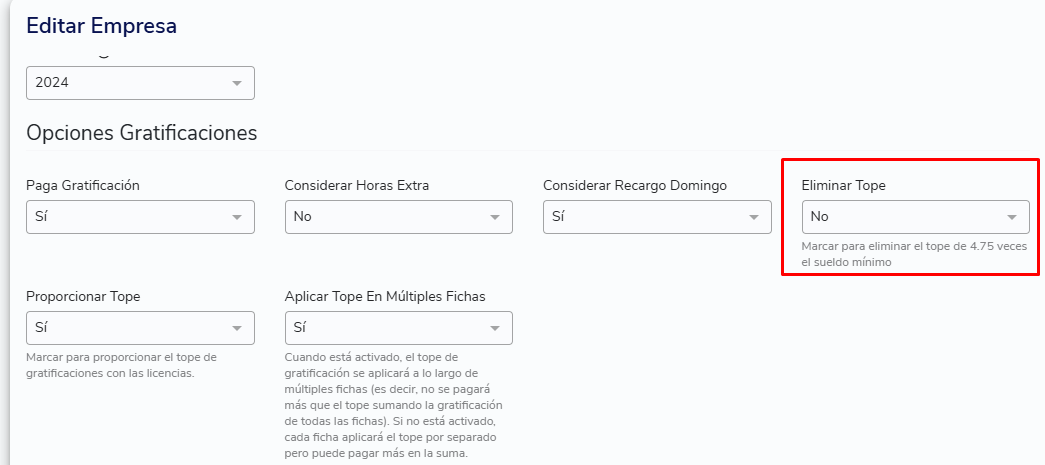The height and width of the screenshot is (465, 1045).
Task: Expand Considerar Horas Extra select showing No
Action: (x=399, y=217)
